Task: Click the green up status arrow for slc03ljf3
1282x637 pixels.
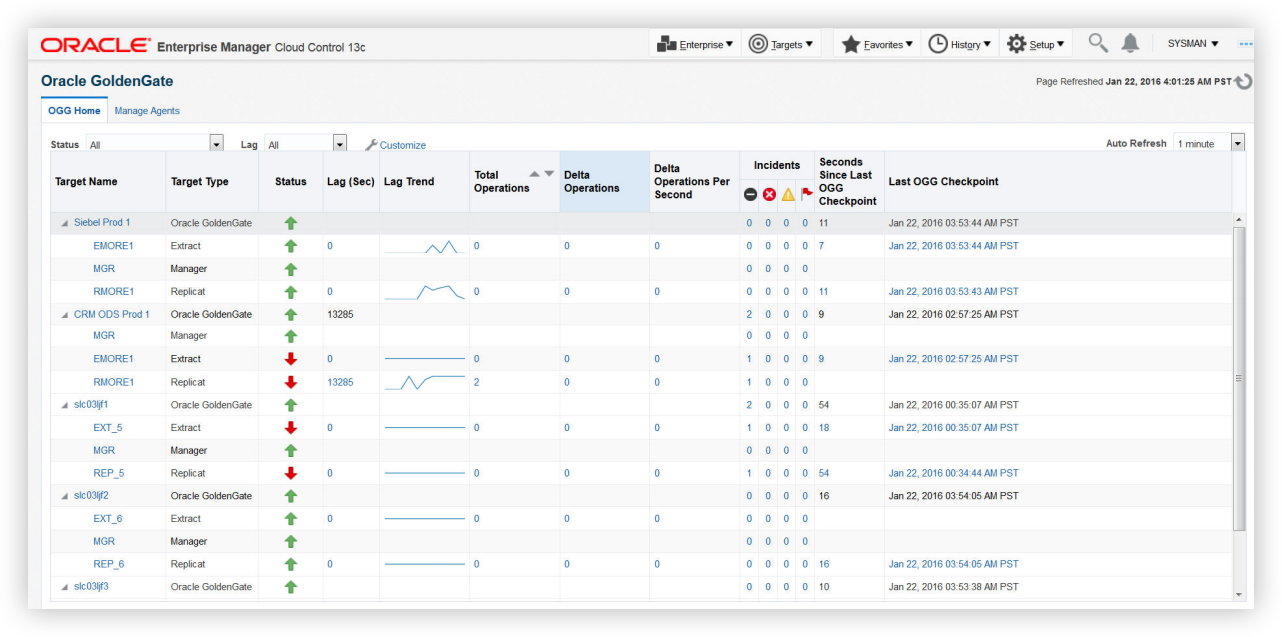Action: click(x=291, y=587)
